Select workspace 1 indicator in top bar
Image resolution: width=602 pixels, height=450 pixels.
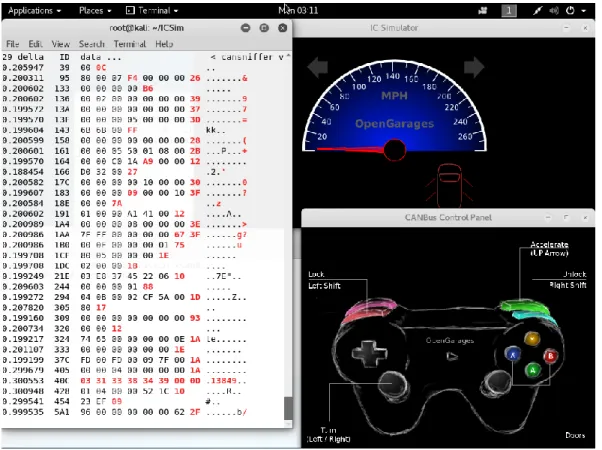click(x=509, y=11)
